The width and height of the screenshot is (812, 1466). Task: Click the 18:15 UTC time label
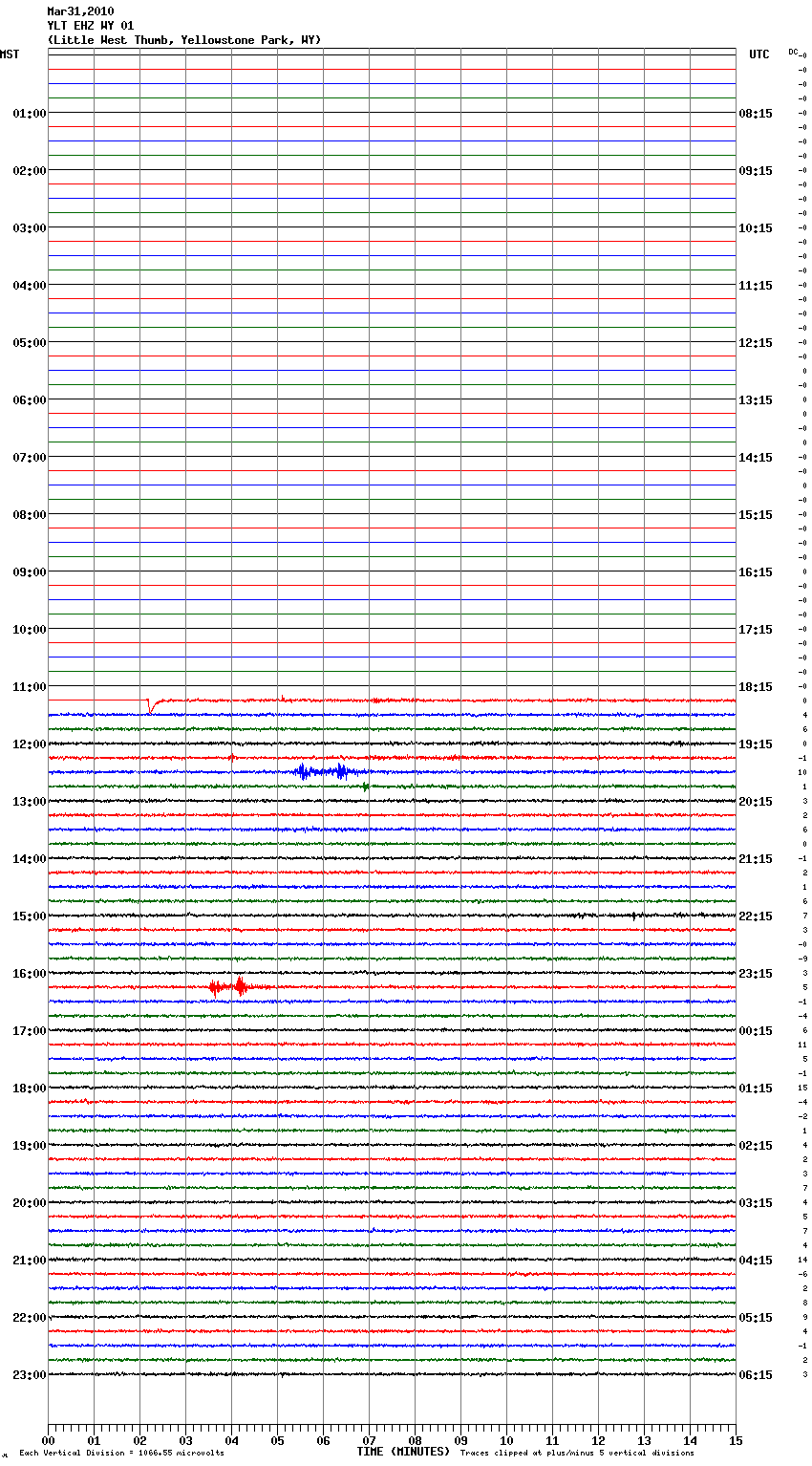[x=756, y=687]
